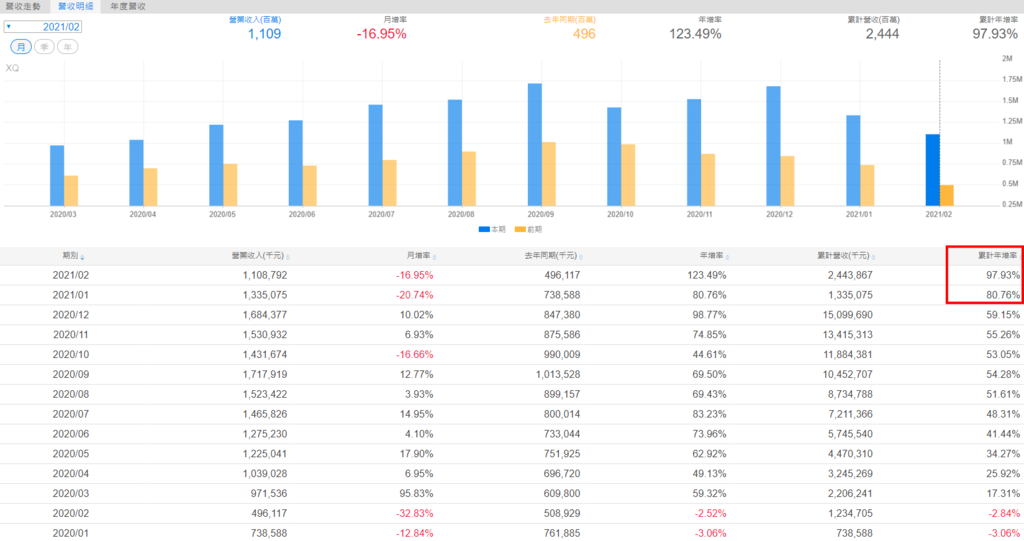
Task: Click last-year value 1,013,528
Action: 558,374
